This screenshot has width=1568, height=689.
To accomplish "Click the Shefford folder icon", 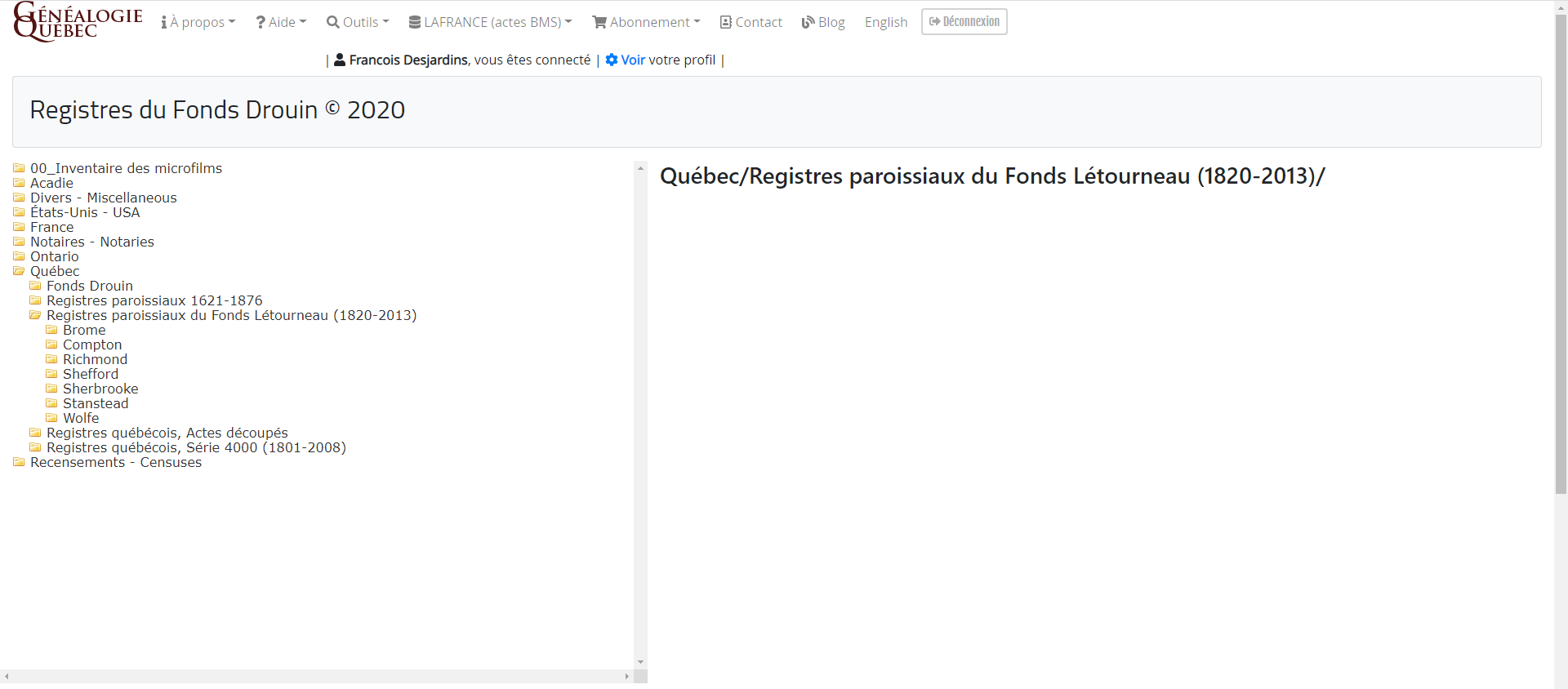I will 51,374.
